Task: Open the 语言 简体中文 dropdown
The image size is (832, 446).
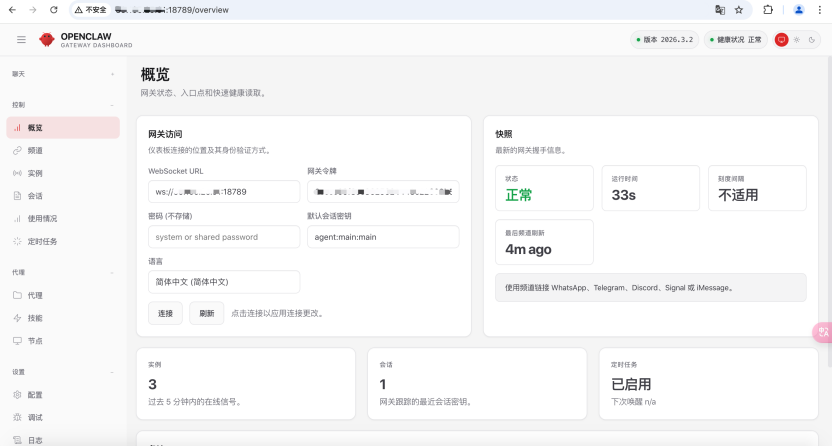Action: click(x=224, y=282)
